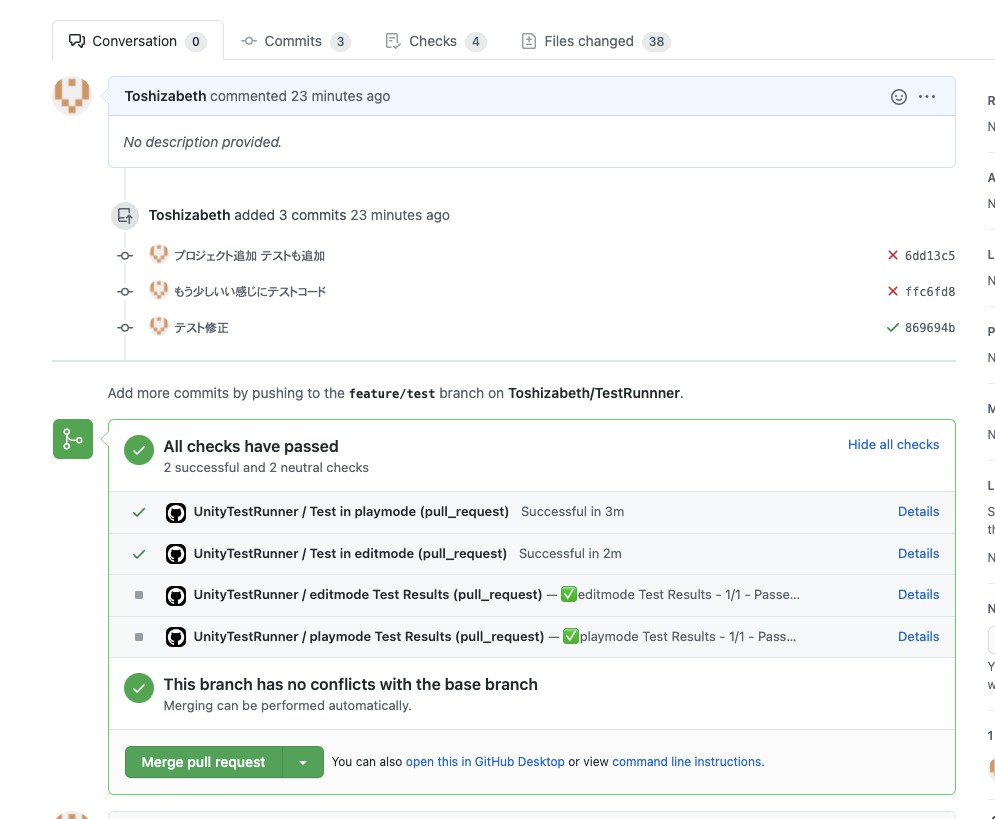Image resolution: width=995 pixels, height=819 pixels.
Task: Click Toshizabeth's avatar next to the comment
Action: 72,96
